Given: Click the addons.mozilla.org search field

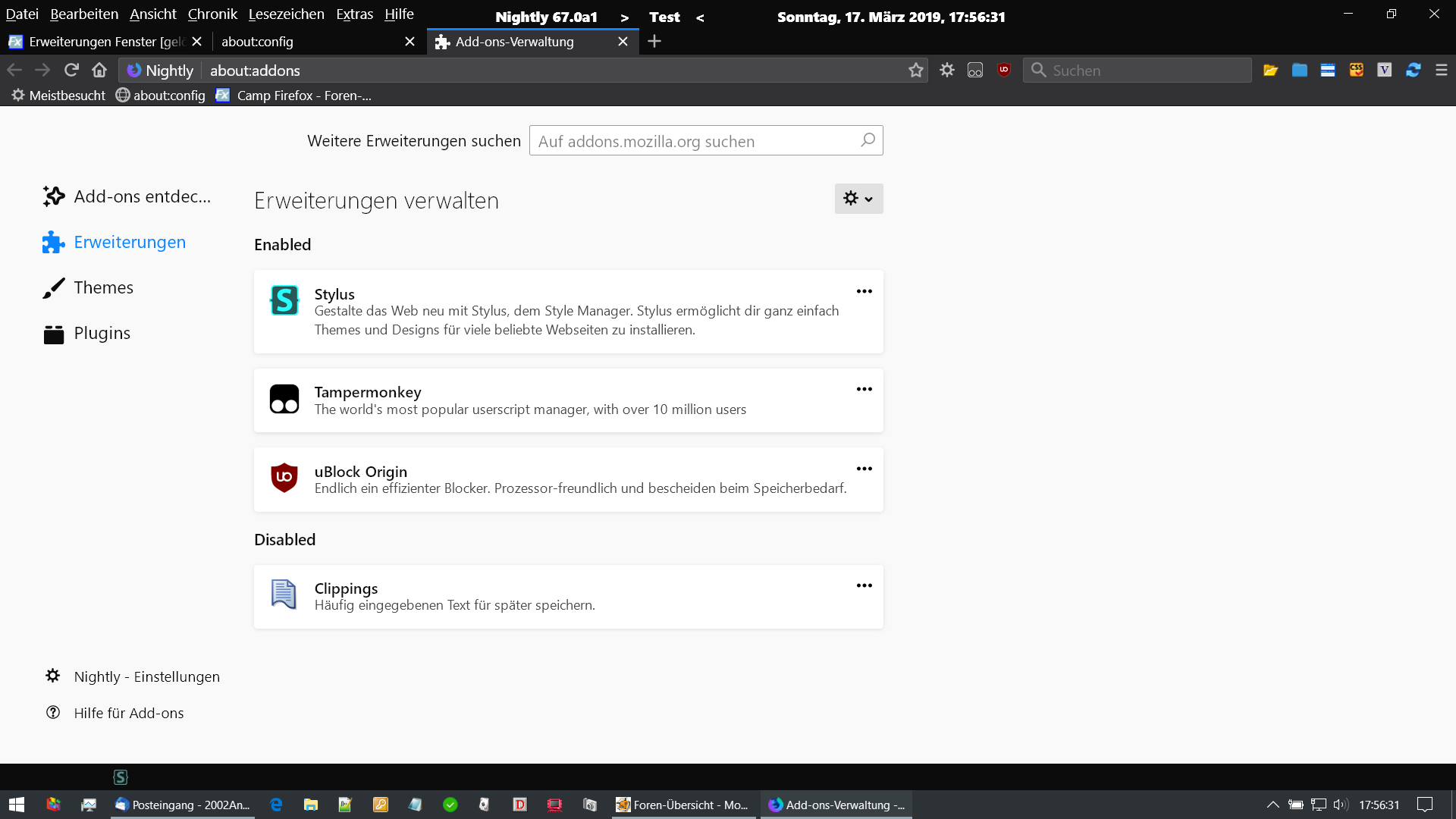Looking at the screenshot, I should (x=694, y=141).
